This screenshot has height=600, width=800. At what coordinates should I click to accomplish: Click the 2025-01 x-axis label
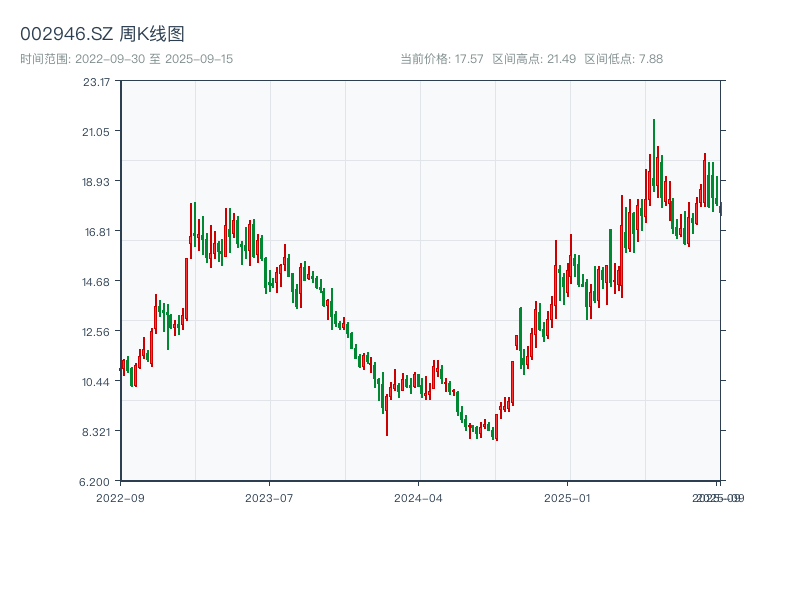coord(568,497)
